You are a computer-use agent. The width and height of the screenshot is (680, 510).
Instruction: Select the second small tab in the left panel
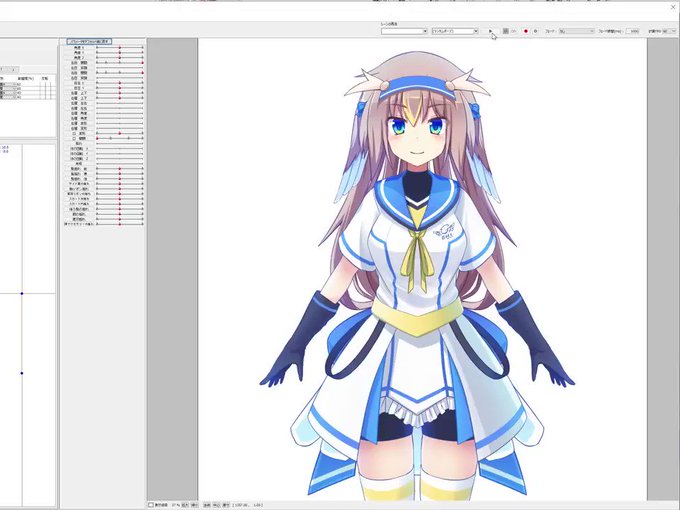pos(13,69)
